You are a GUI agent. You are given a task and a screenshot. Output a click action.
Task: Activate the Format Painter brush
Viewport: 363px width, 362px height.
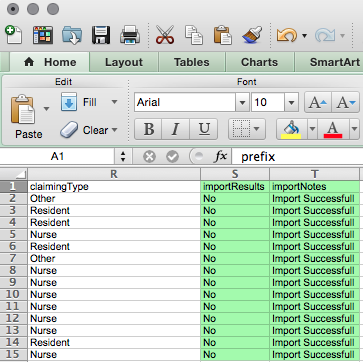click(x=252, y=35)
